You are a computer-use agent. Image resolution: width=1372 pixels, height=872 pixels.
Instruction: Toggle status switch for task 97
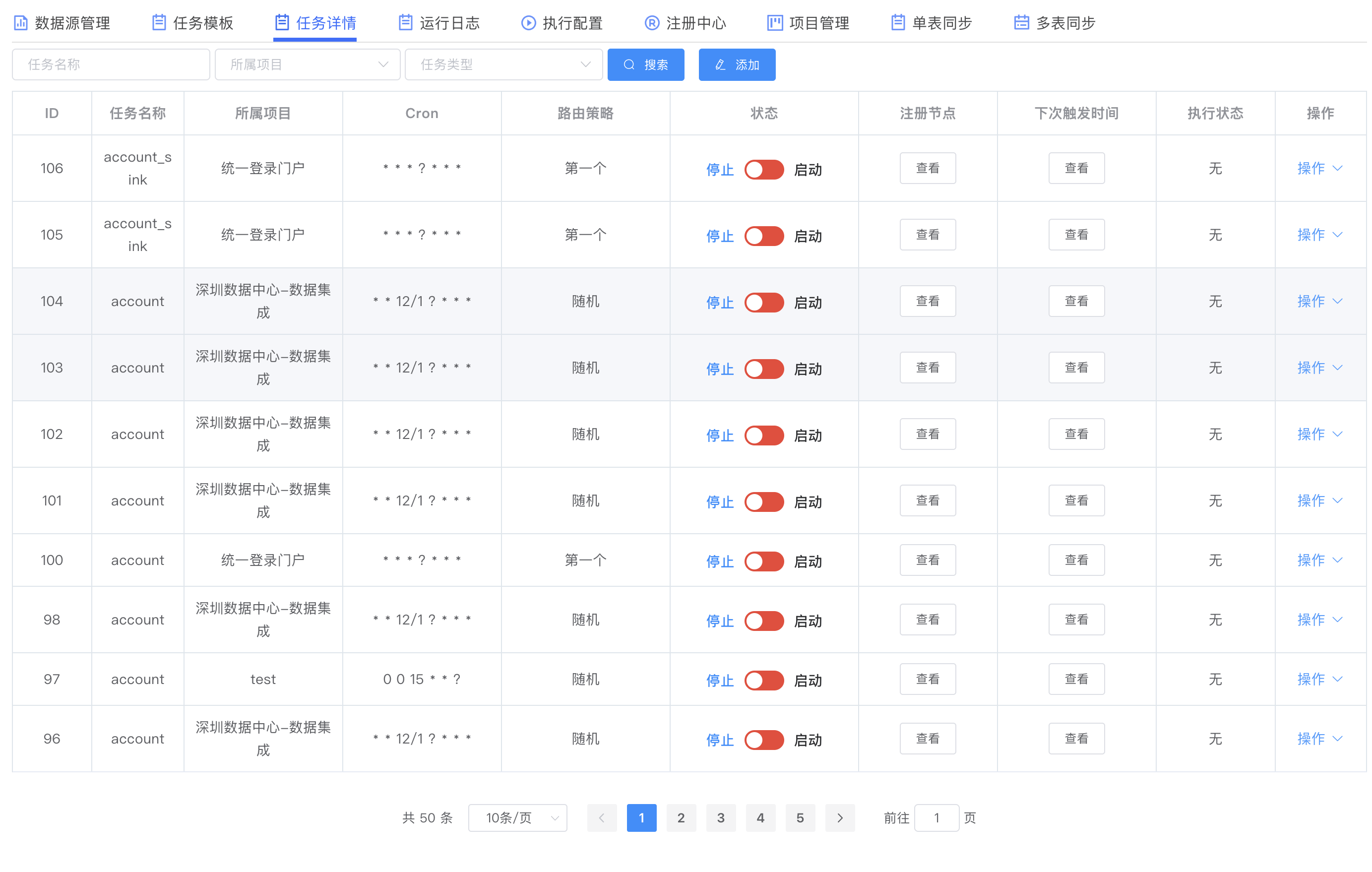click(x=764, y=681)
